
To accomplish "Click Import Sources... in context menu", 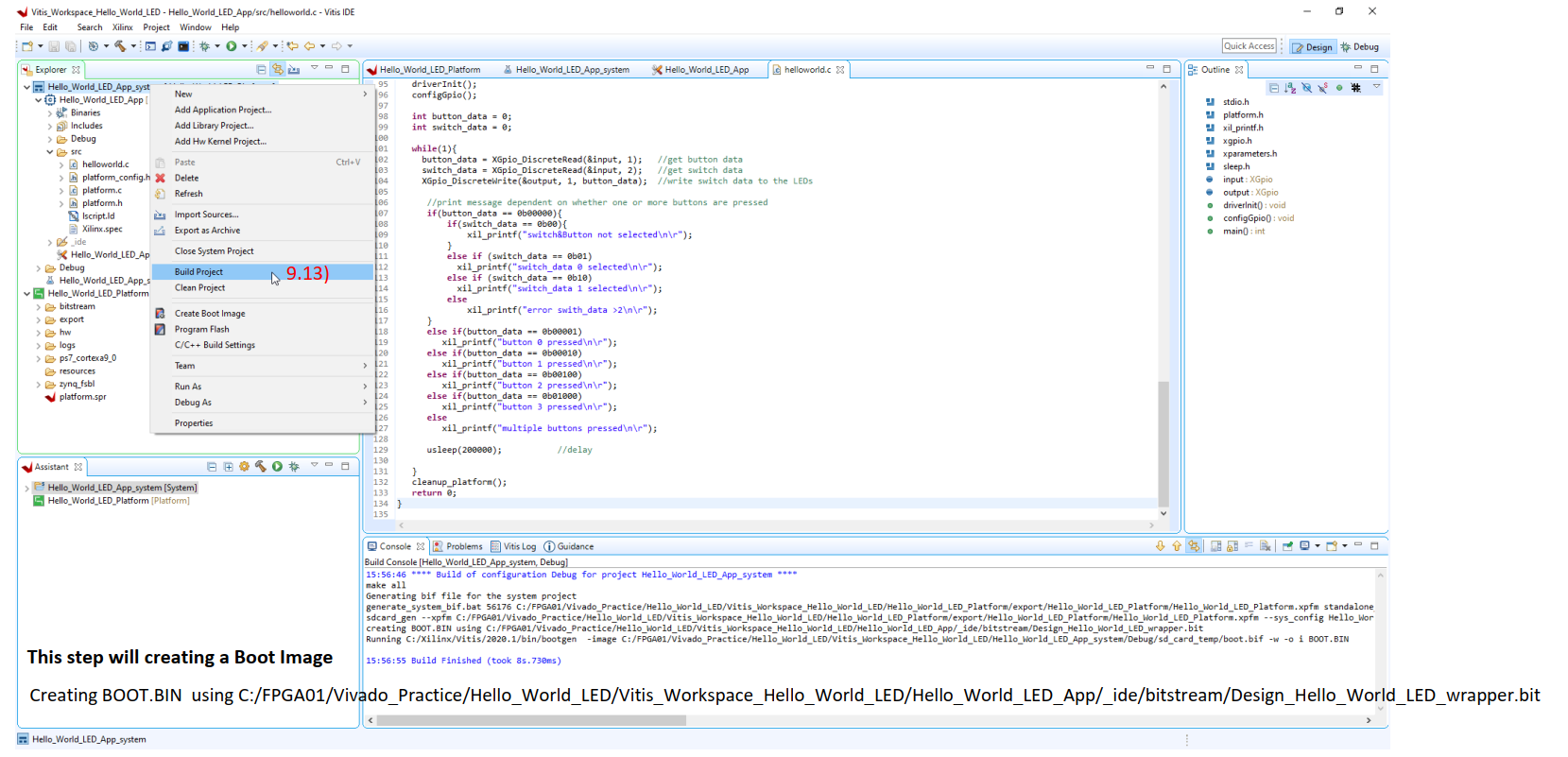I will pos(262,215).
